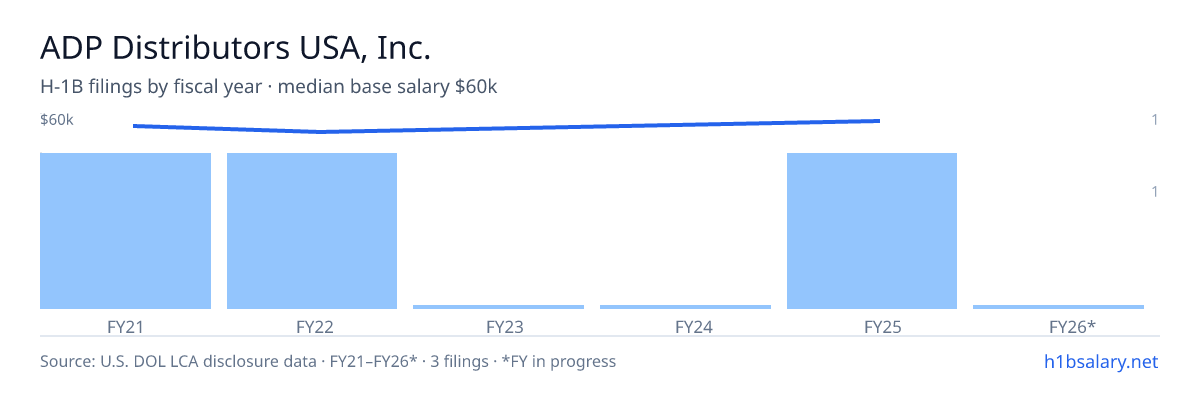The width and height of the screenshot is (1200, 400).
Task: Click the small FY24 bar
Action: [685, 307]
